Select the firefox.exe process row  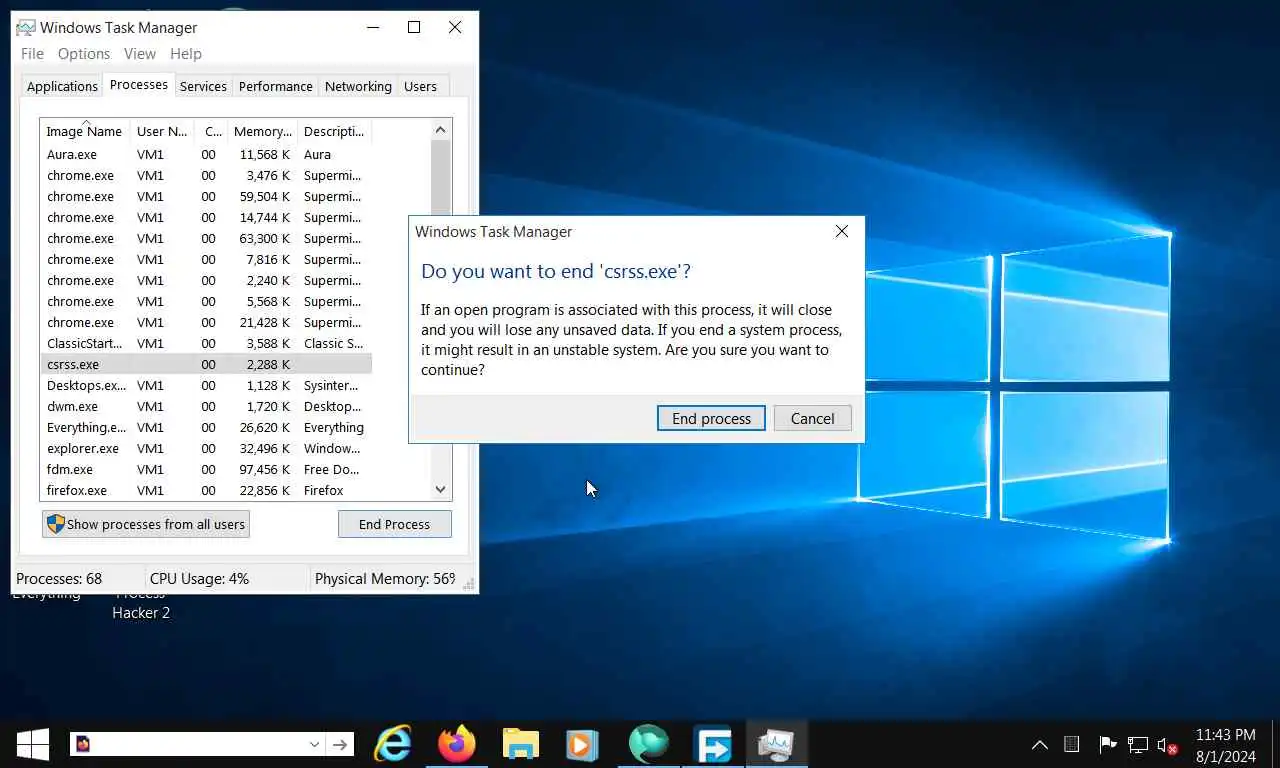(206, 491)
